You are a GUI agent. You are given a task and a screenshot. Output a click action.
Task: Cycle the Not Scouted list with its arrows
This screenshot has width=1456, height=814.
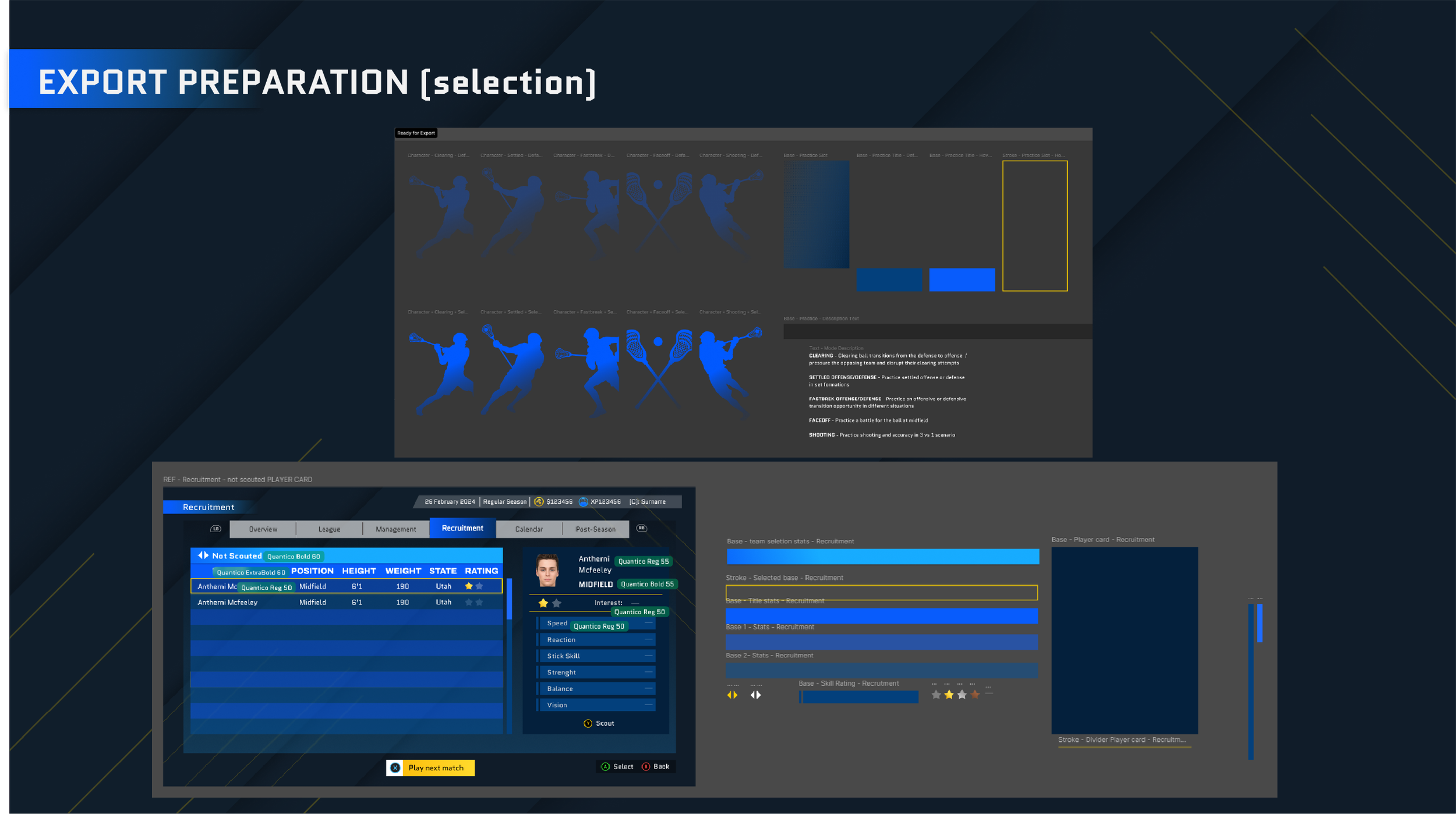(x=203, y=555)
